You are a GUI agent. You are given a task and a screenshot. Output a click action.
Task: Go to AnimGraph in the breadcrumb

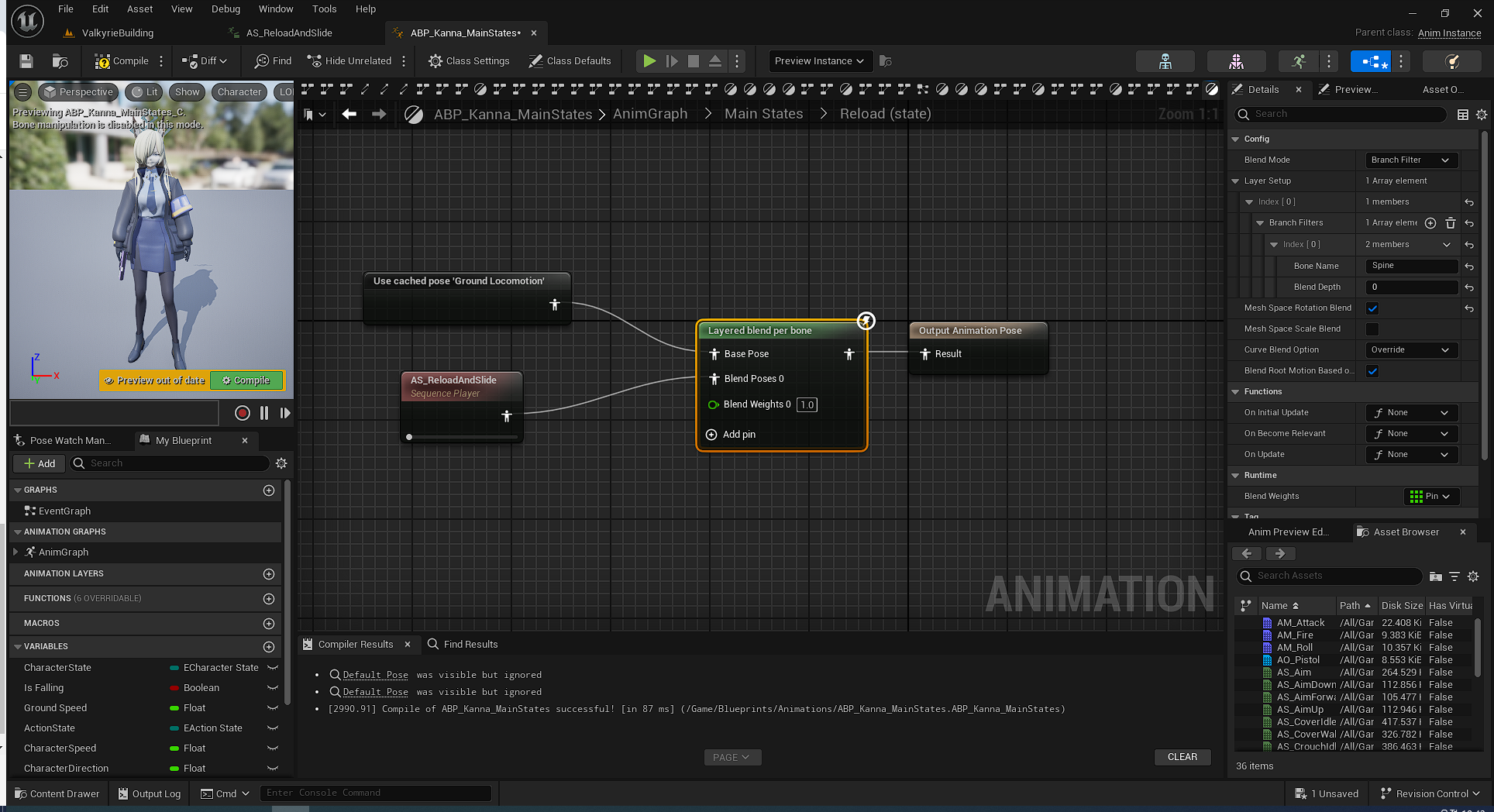(650, 114)
